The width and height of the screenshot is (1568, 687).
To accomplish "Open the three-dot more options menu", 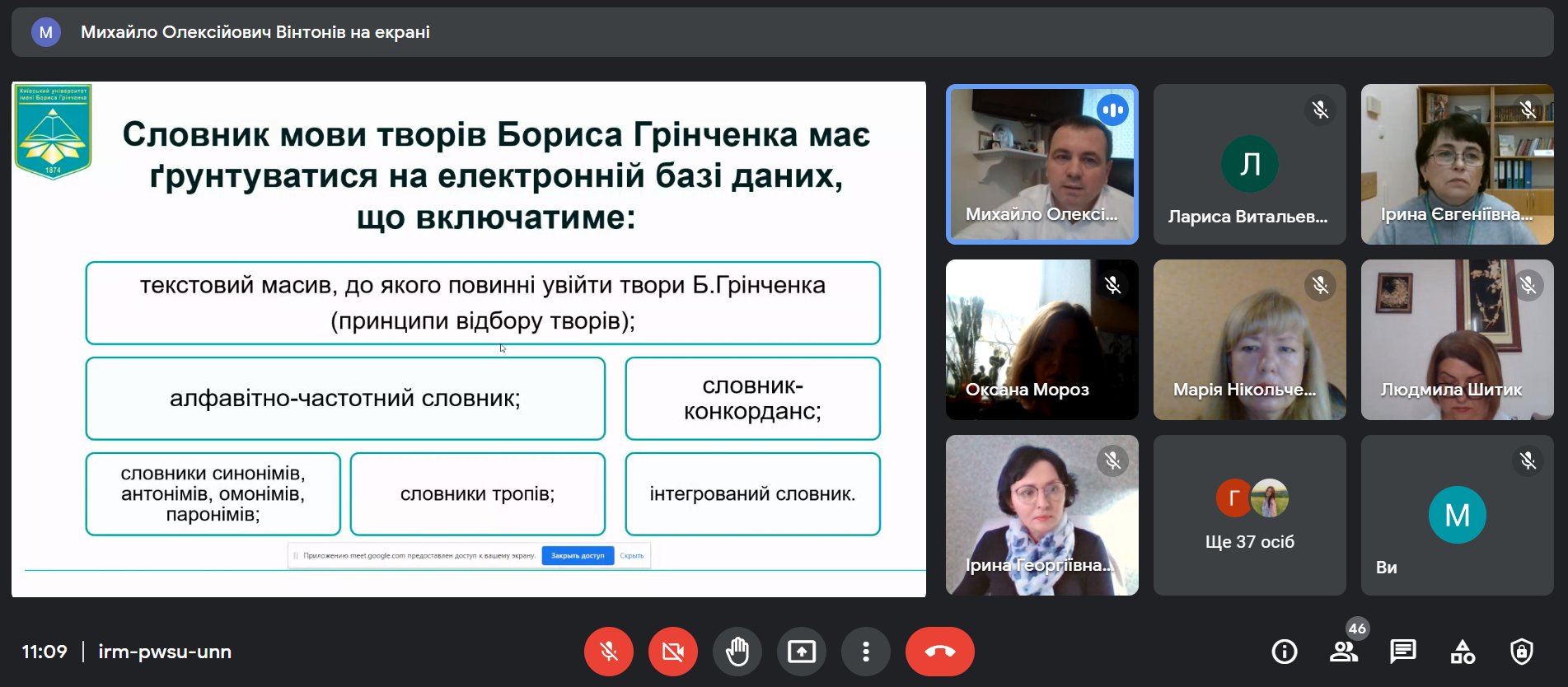I will [866, 652].
